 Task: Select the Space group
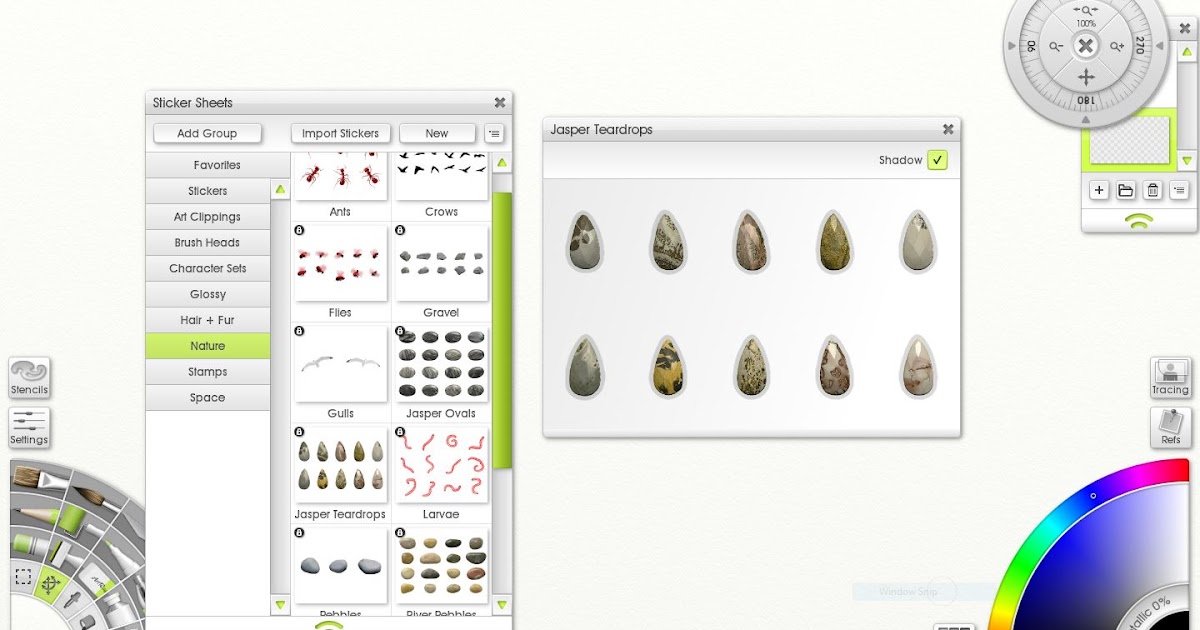(208, 398)
